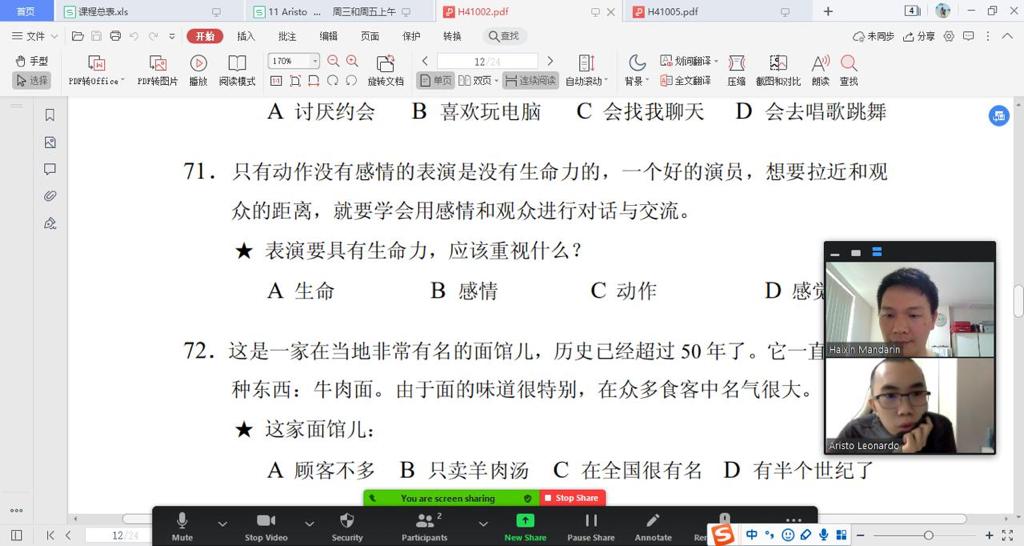Start read aloud (朗读)
Screen dimensions: 1024x546
click(820, 71)
